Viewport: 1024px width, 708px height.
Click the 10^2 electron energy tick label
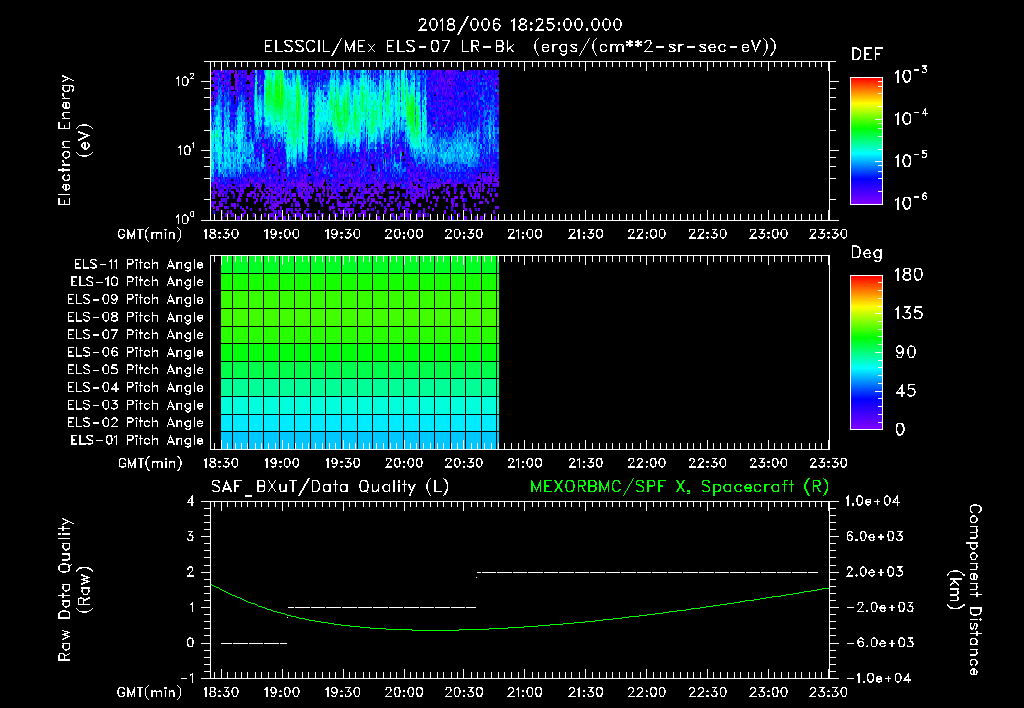(x=185, y=81)
